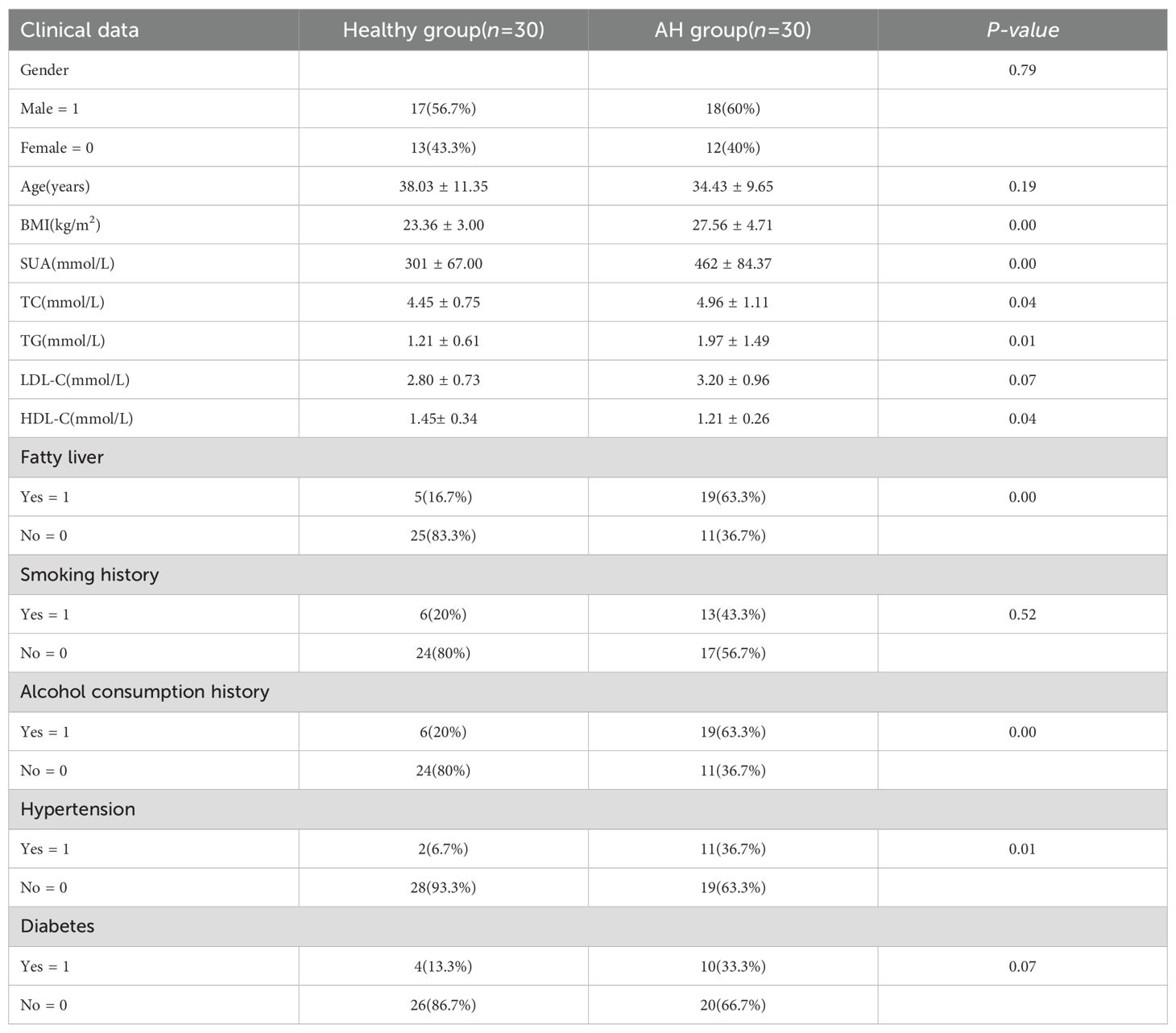1176x1033 pixels.
Task: Click the AH group(n=30) column header
Action: [x=732, y=31]
